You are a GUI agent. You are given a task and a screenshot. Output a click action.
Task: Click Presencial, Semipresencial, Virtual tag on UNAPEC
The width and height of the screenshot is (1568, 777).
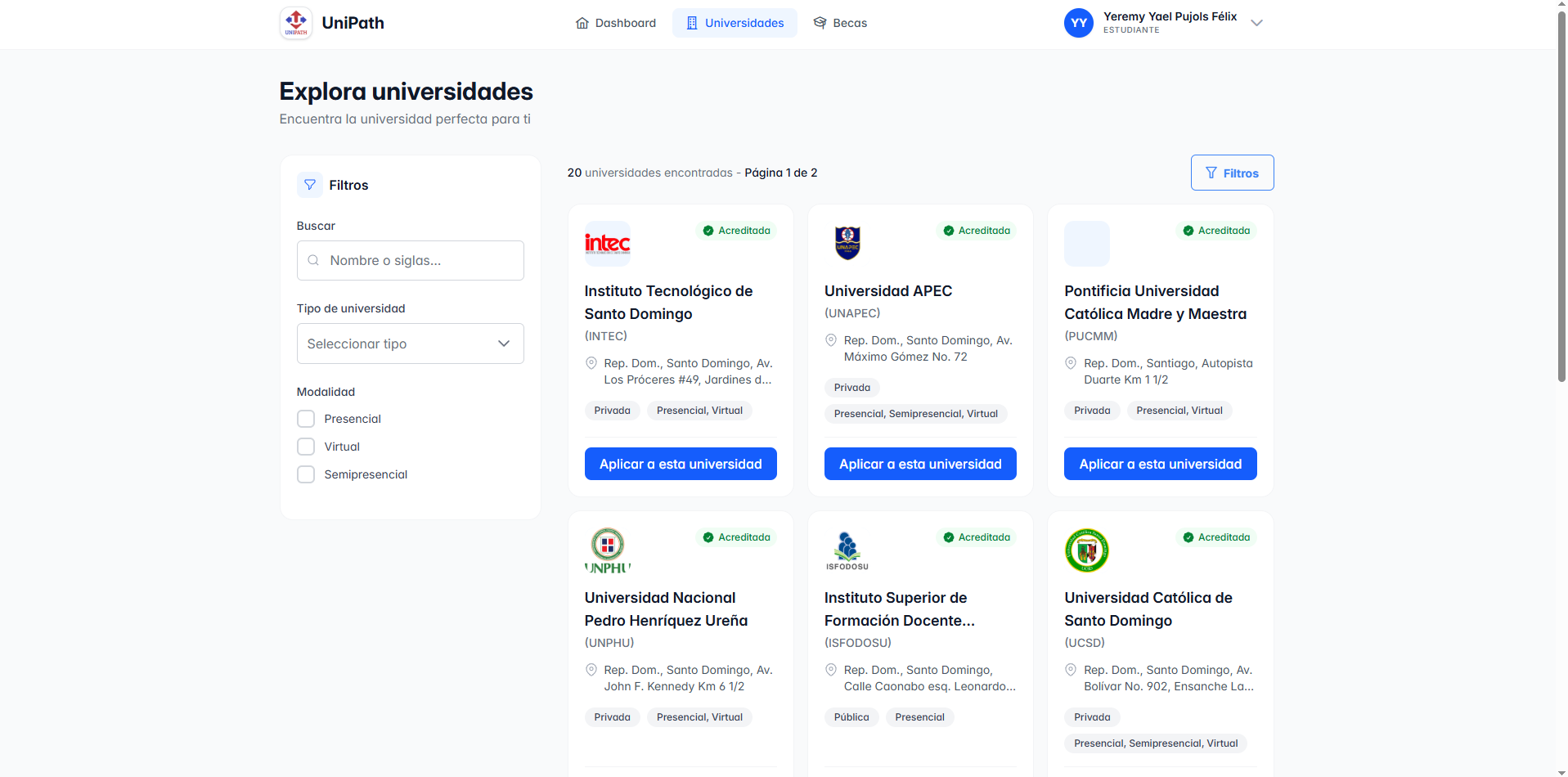[x=916, y=414]
